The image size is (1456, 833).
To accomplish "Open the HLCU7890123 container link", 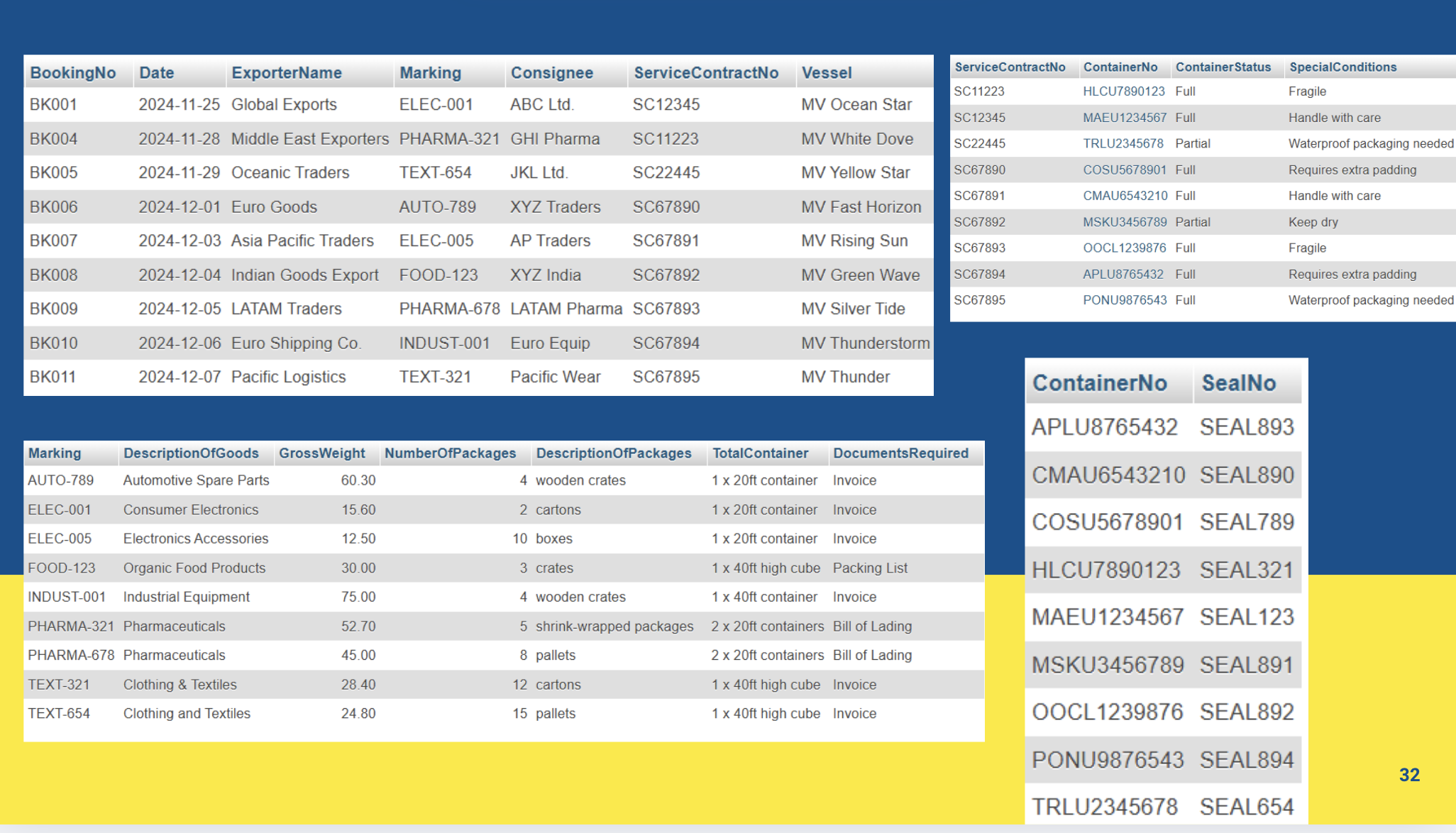I will tap(1123, 91).
